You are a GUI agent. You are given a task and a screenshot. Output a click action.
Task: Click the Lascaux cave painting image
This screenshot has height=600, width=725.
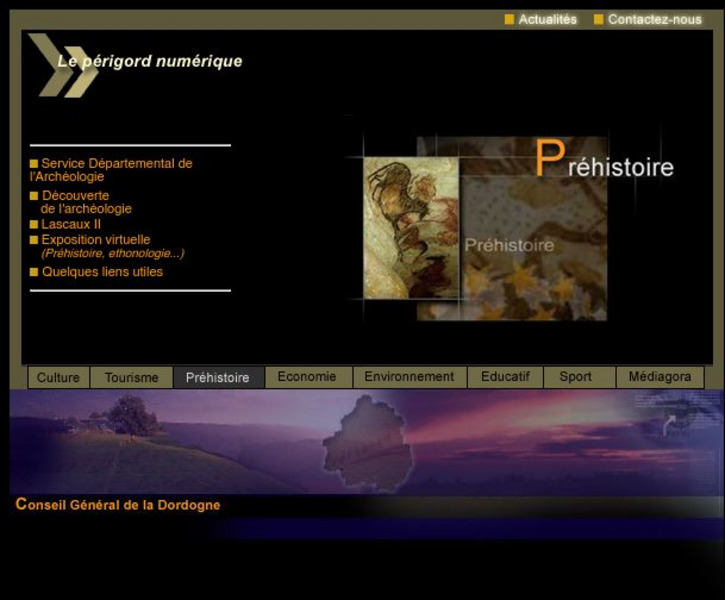[x=411, y=228]
